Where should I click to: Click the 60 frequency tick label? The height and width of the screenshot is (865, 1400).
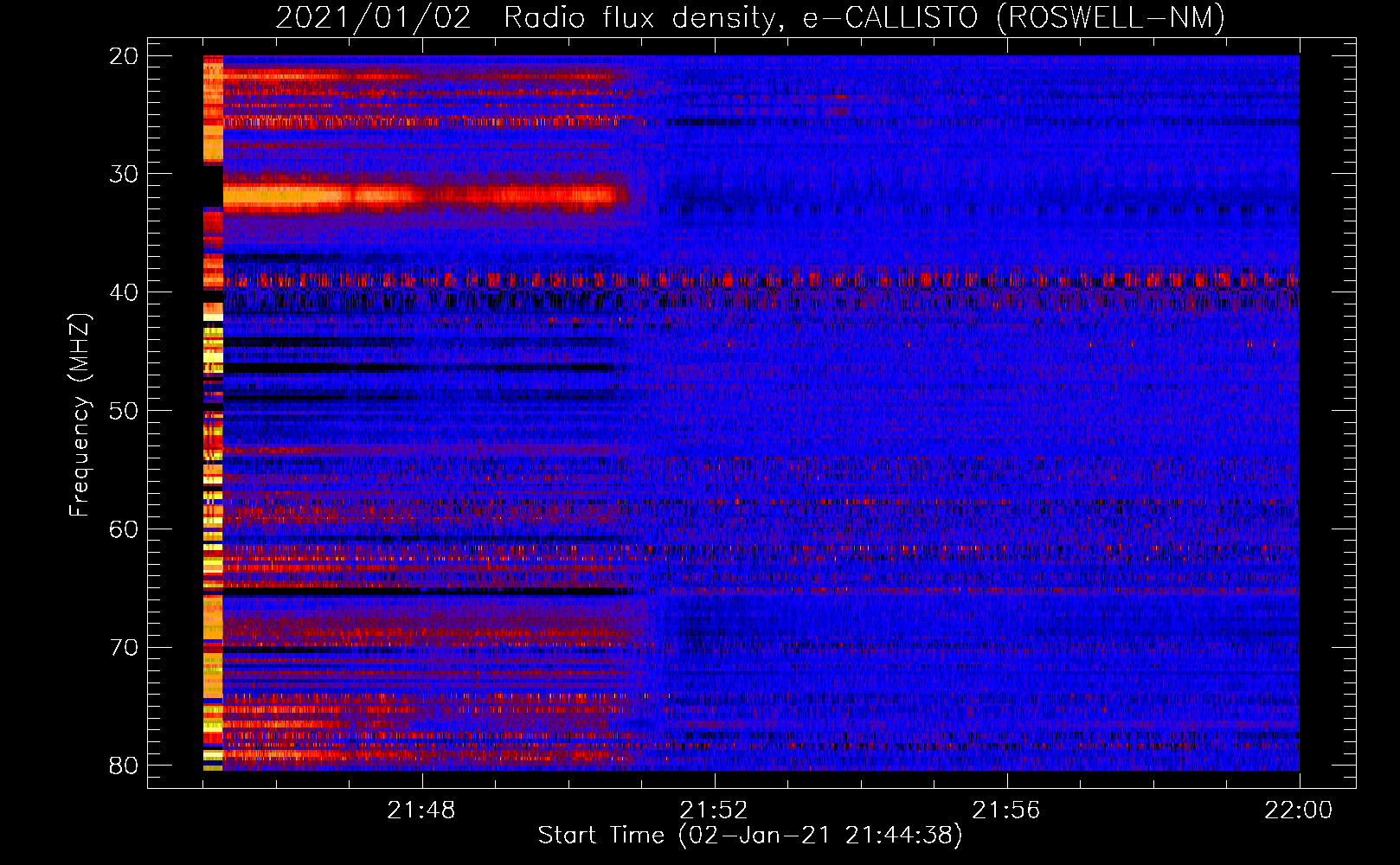coord(125,529)
